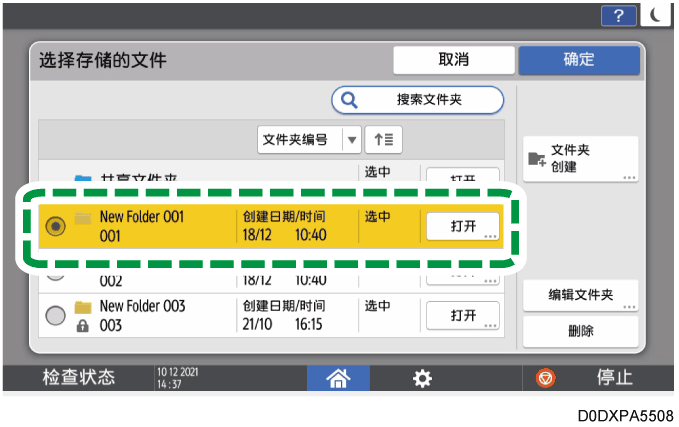This screenshot has width=679, height=427.
Task: Toggle the night mode moon icon
Action: point(654,16)
